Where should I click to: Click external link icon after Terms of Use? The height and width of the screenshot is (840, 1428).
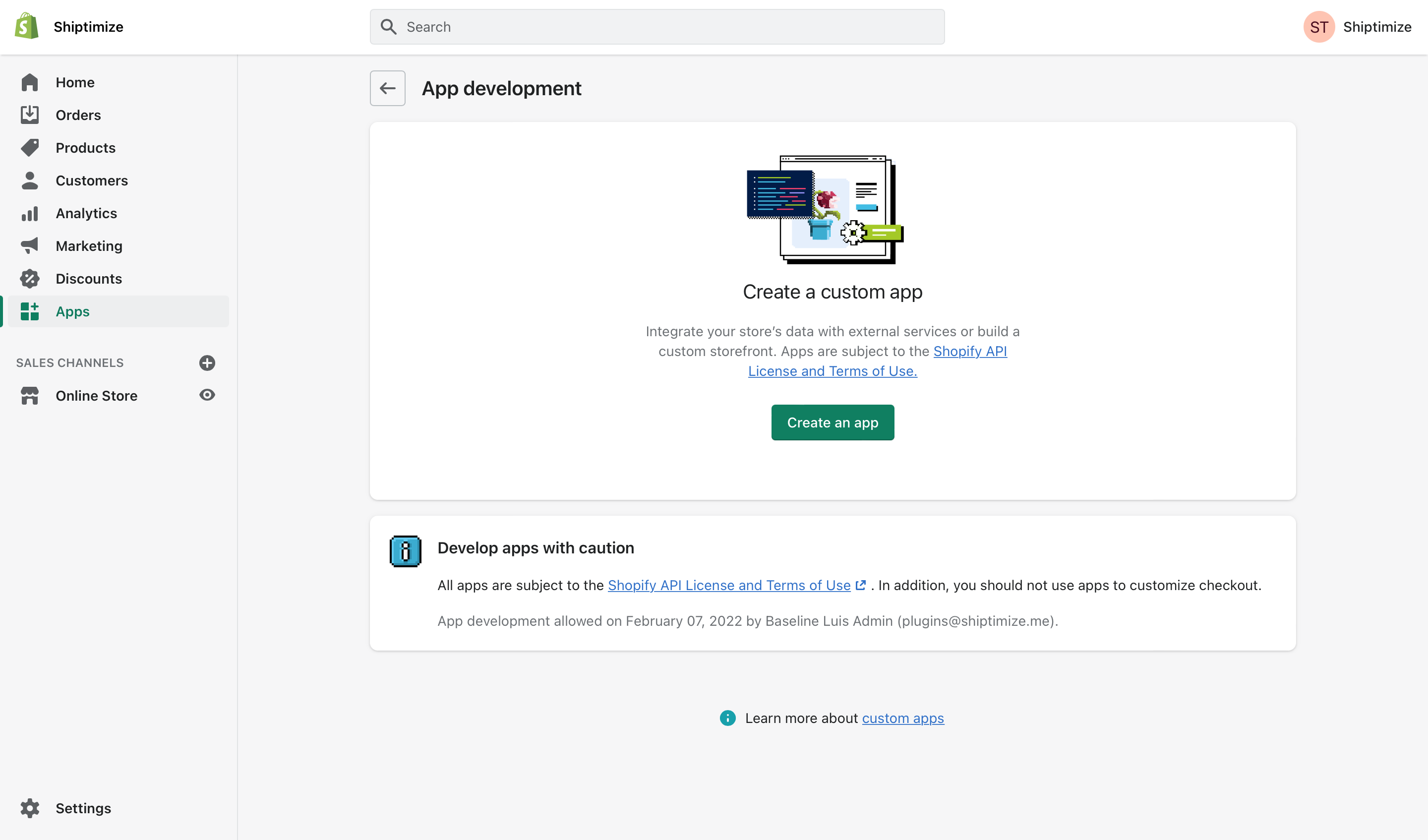click(860, 586)
